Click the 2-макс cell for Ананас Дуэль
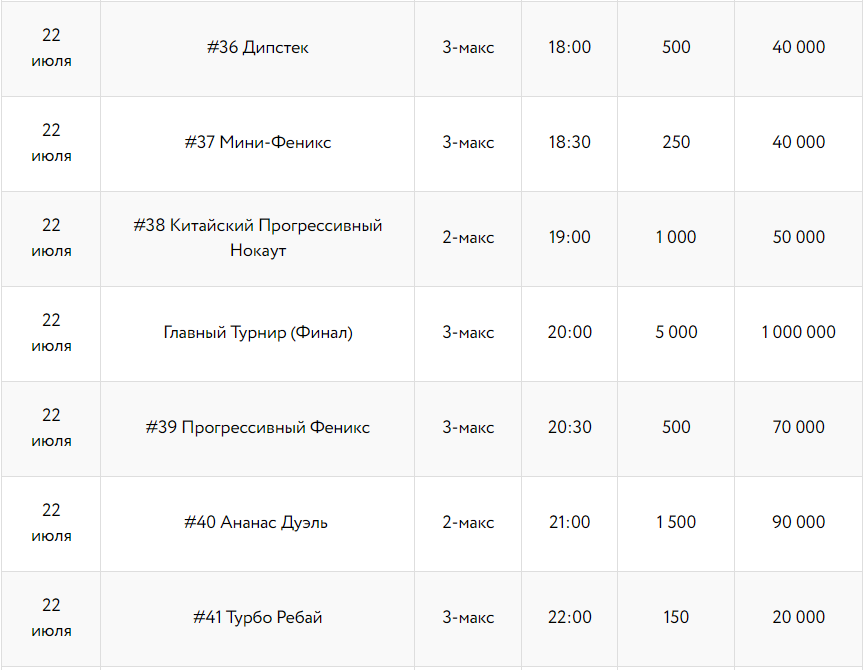The width and height of the screenshot is (865, 670). click(468, 522)
